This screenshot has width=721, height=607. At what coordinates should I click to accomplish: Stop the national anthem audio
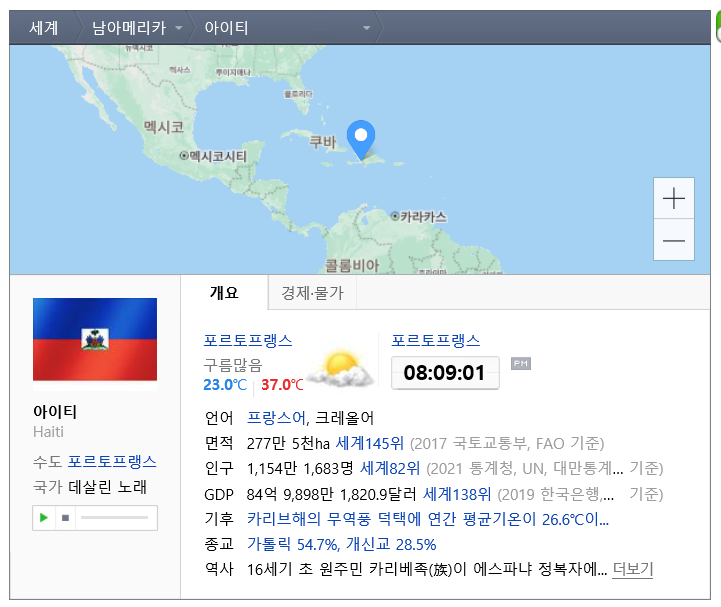(x=65, y=518)
